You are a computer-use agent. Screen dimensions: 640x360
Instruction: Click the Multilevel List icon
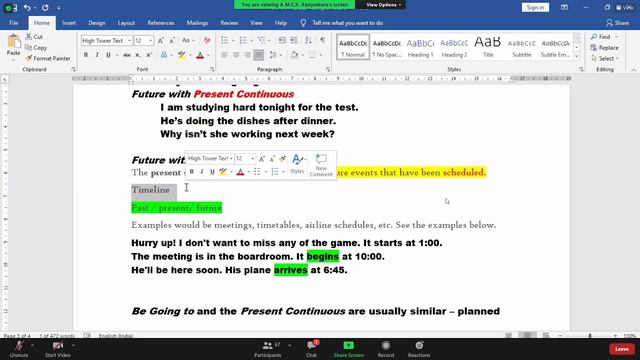pyautogui.click(x=262, y=40)
